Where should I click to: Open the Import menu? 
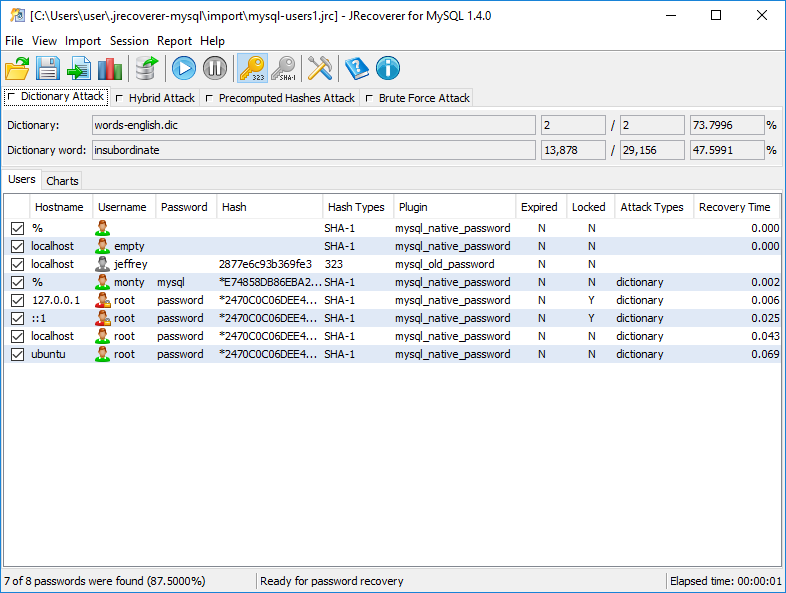coord(83,41)
